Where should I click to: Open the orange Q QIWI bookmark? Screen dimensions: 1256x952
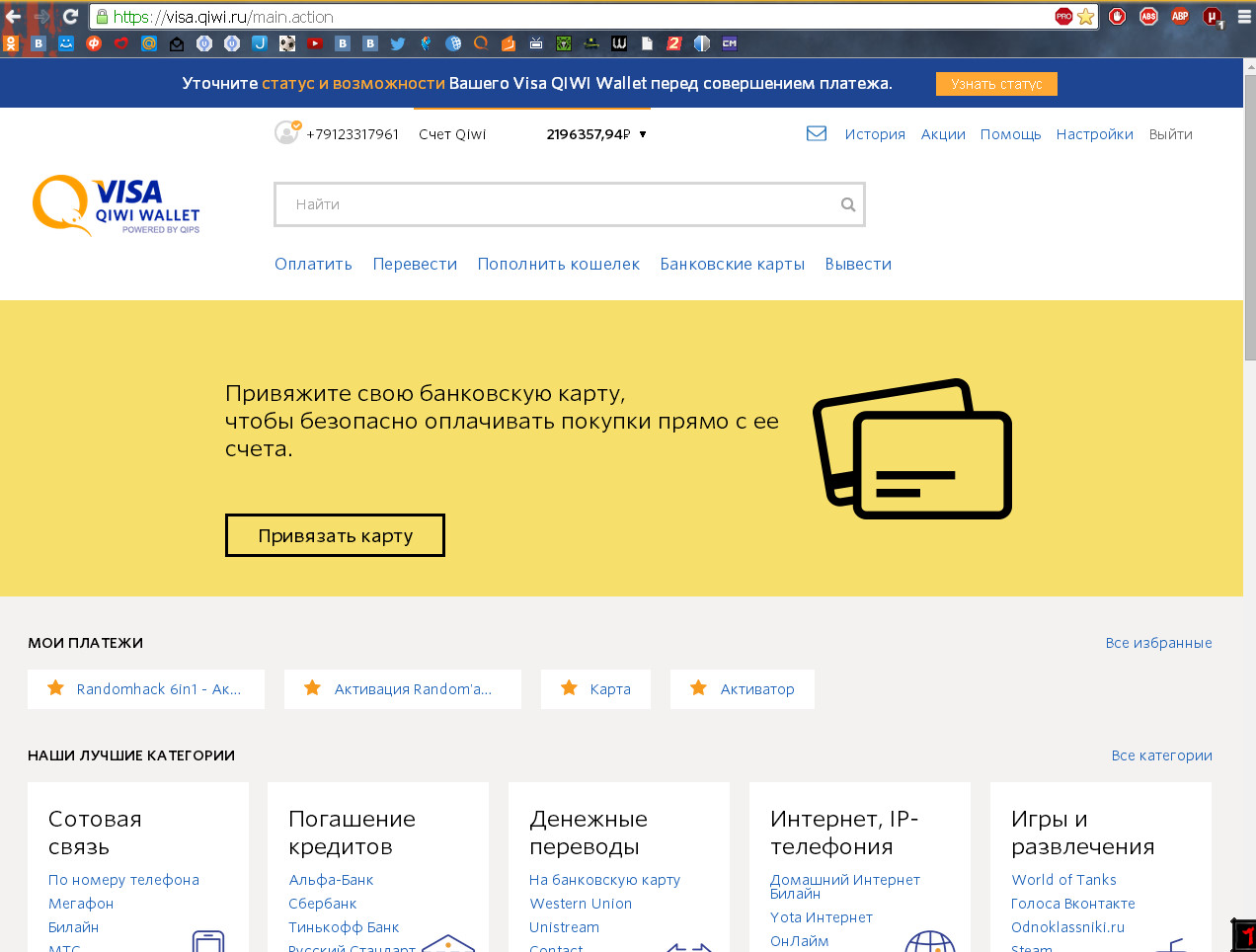pyautogui.click(x=481, y=42)
